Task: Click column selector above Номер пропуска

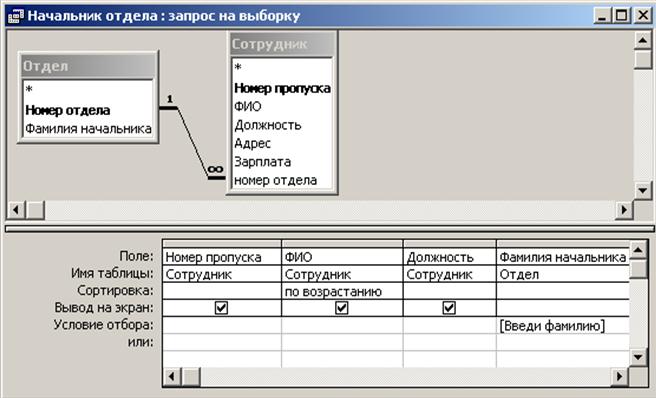Action: coord(222,244)
